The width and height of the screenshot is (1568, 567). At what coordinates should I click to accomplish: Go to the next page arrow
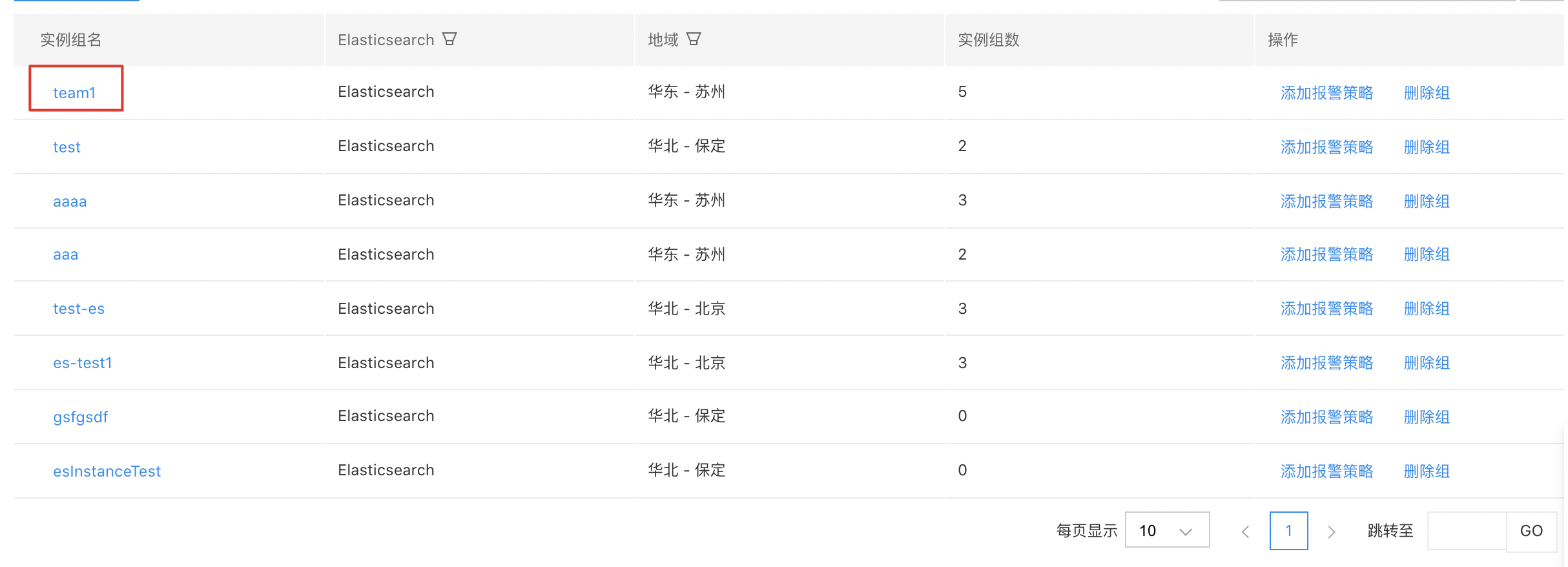pyautogui.click(x=1331, y=531)
